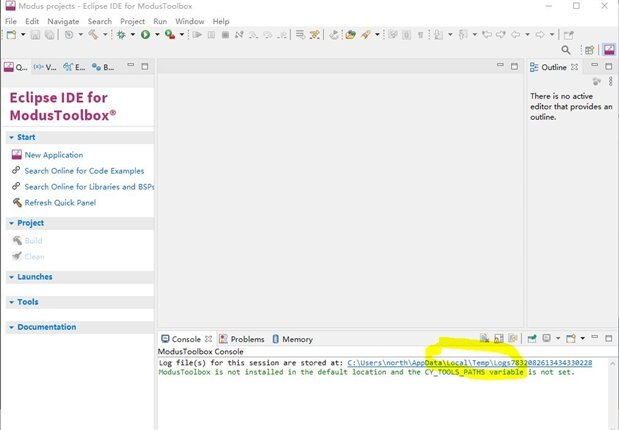Select the Variables V... tab
The image size is (619, 430).
click(x=45, y=67)
